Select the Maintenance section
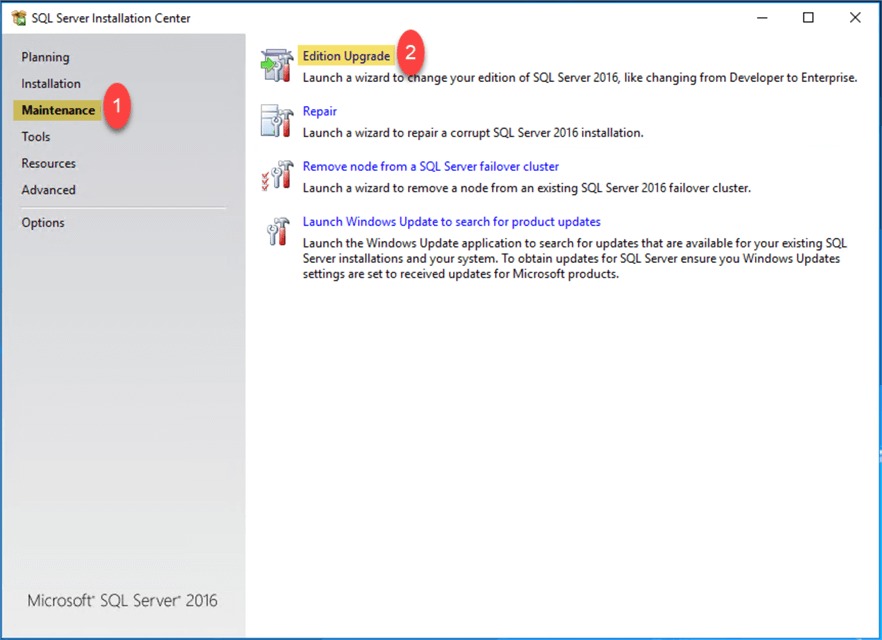 58,110
